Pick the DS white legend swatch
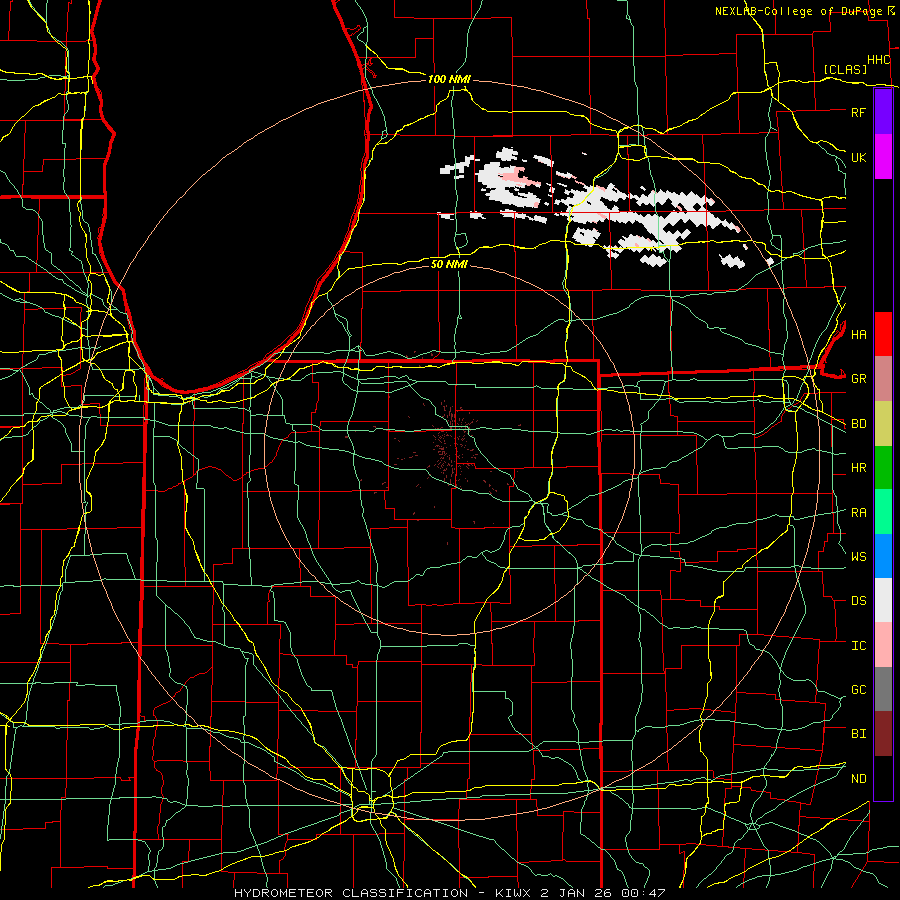Screen dimensions: 900x900 pyautogui.click(x=883, y=600)
